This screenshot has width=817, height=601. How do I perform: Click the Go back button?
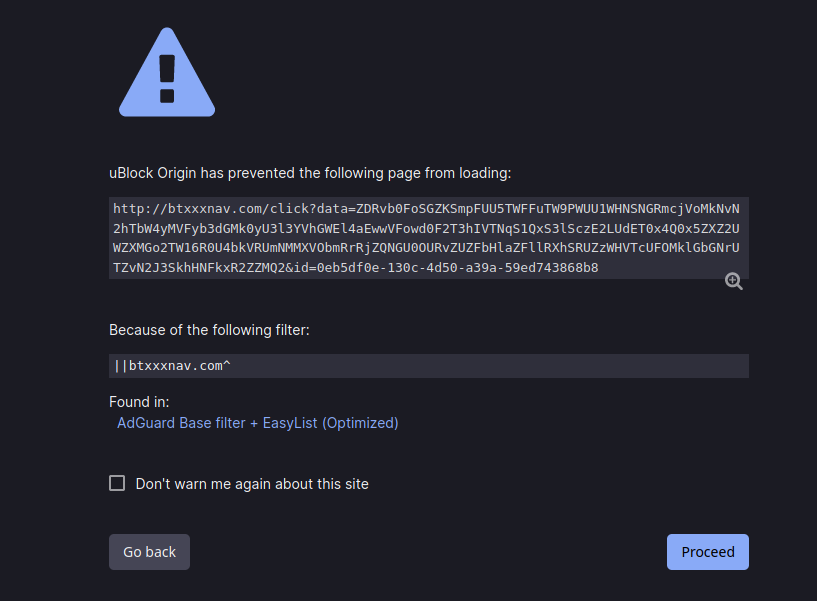150,552
